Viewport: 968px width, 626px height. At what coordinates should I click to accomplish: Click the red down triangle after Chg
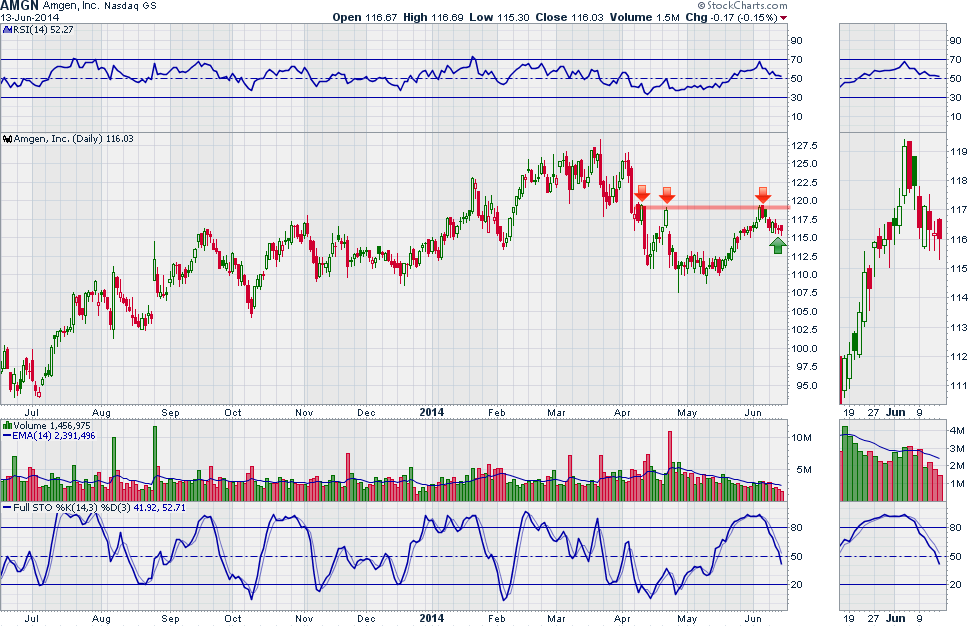tap(783, 17)
